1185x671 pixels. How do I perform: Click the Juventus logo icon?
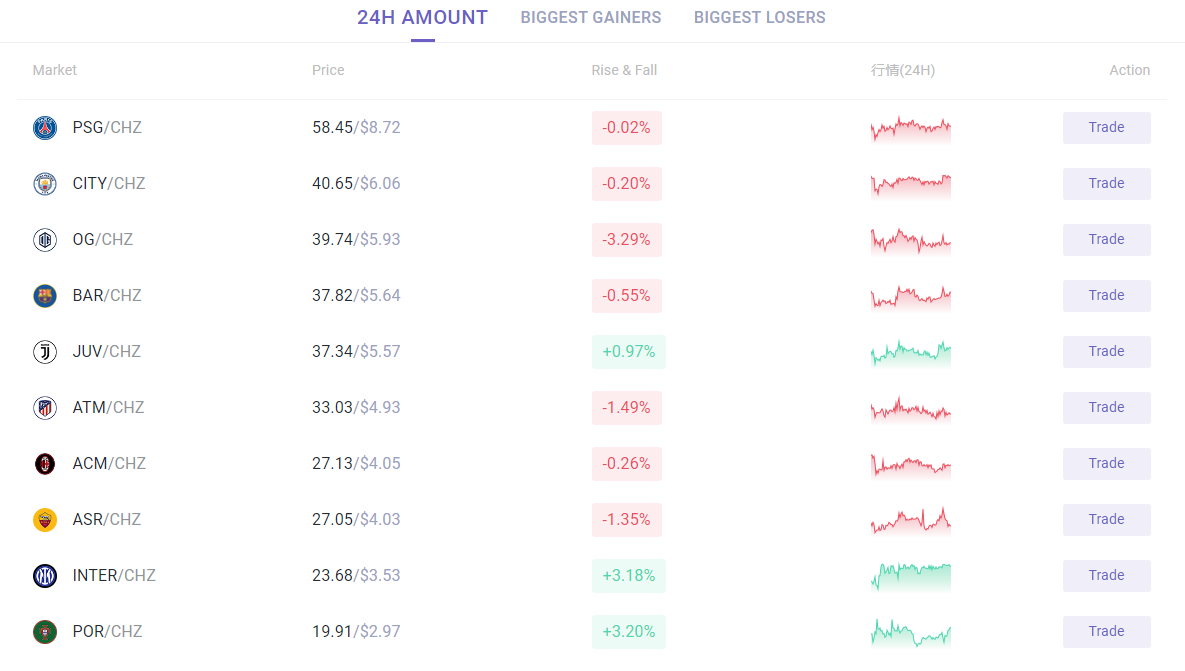click(45, 352)
